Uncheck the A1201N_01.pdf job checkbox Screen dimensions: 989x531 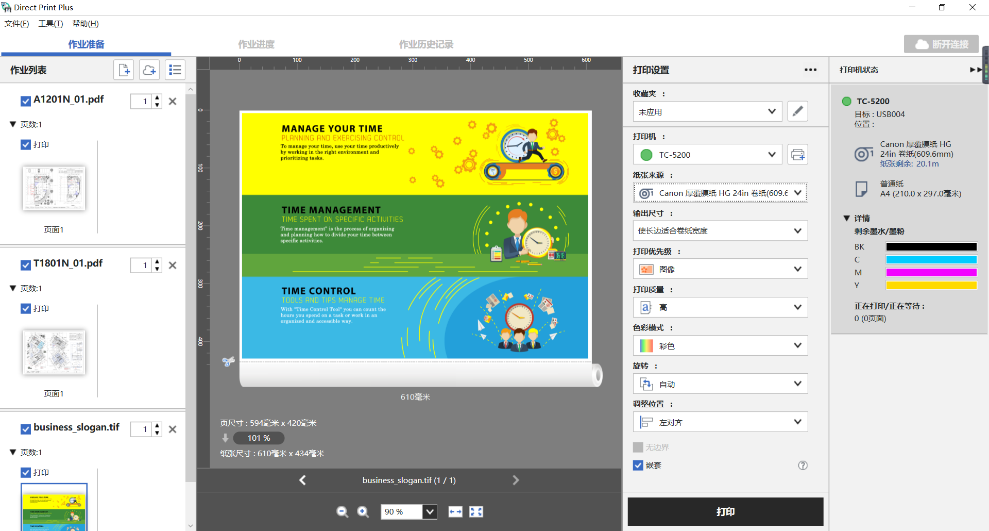tap(26, 100)
